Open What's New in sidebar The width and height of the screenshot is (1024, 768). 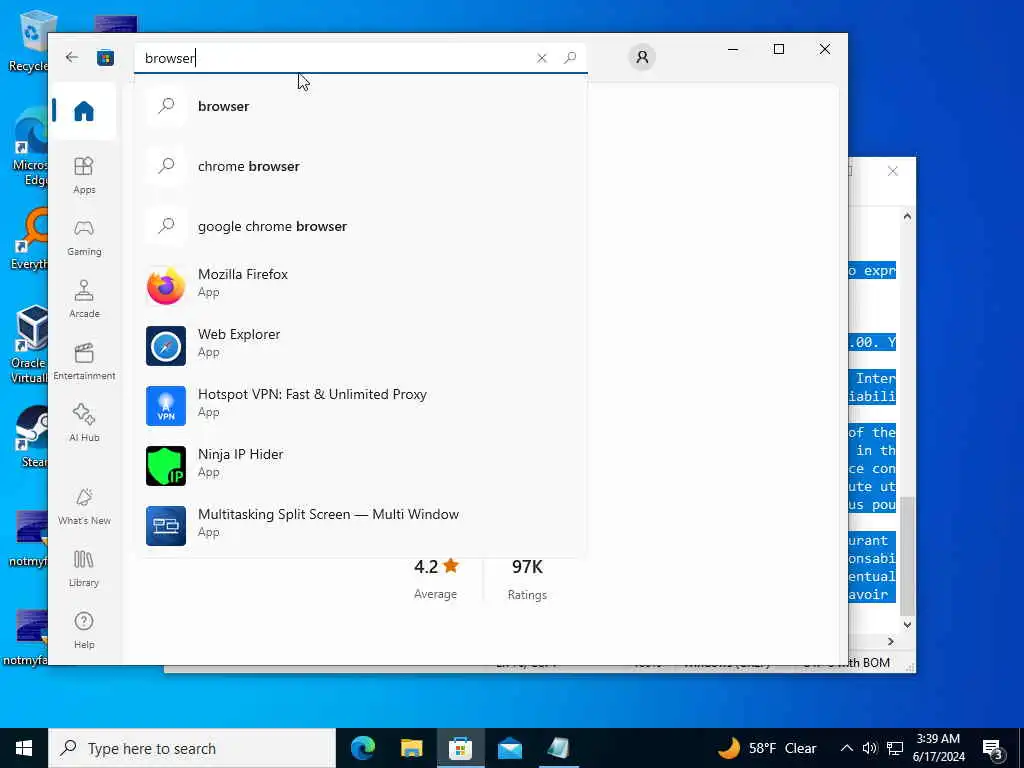click(x=84, y=507)
